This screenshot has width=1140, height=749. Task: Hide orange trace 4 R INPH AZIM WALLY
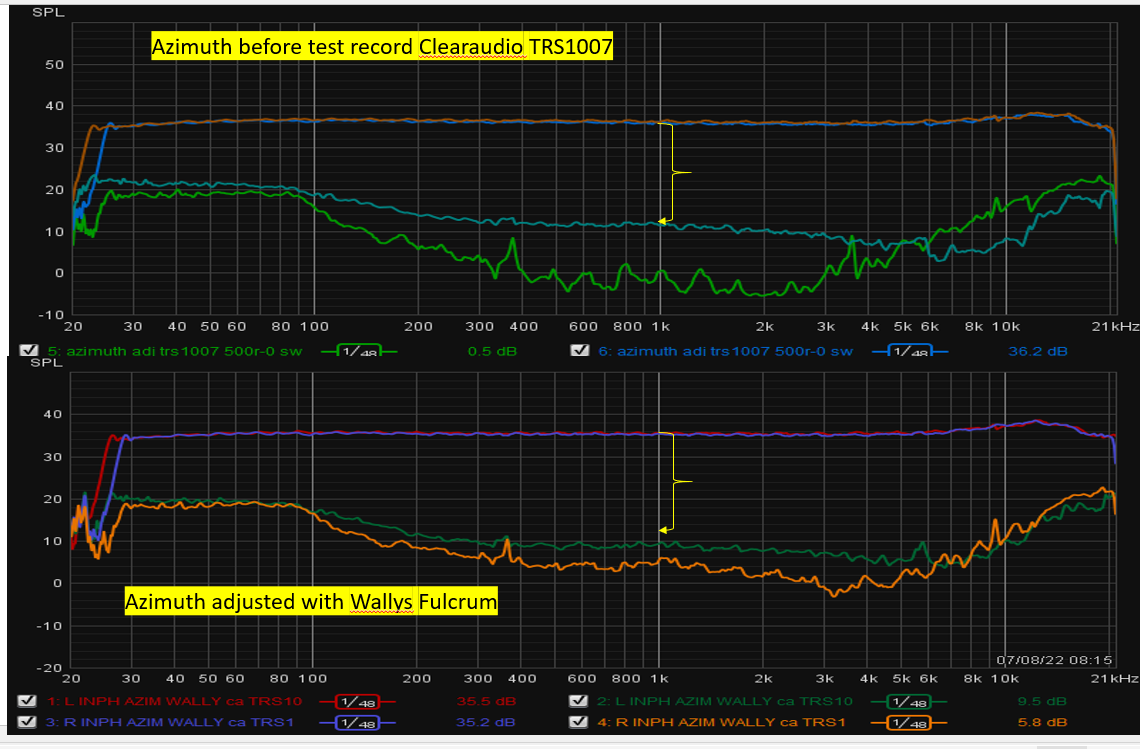(577, 721)
